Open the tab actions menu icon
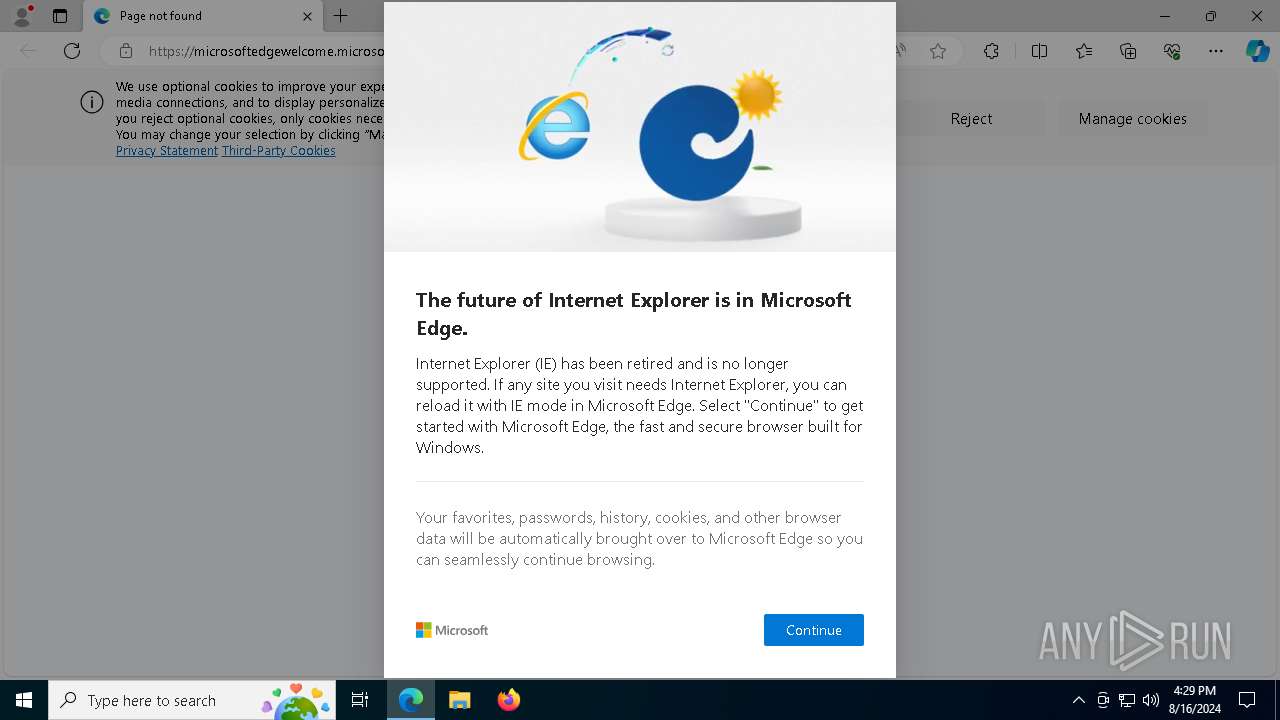Screen dimensions: 1280x720 (x=60, y=16)
